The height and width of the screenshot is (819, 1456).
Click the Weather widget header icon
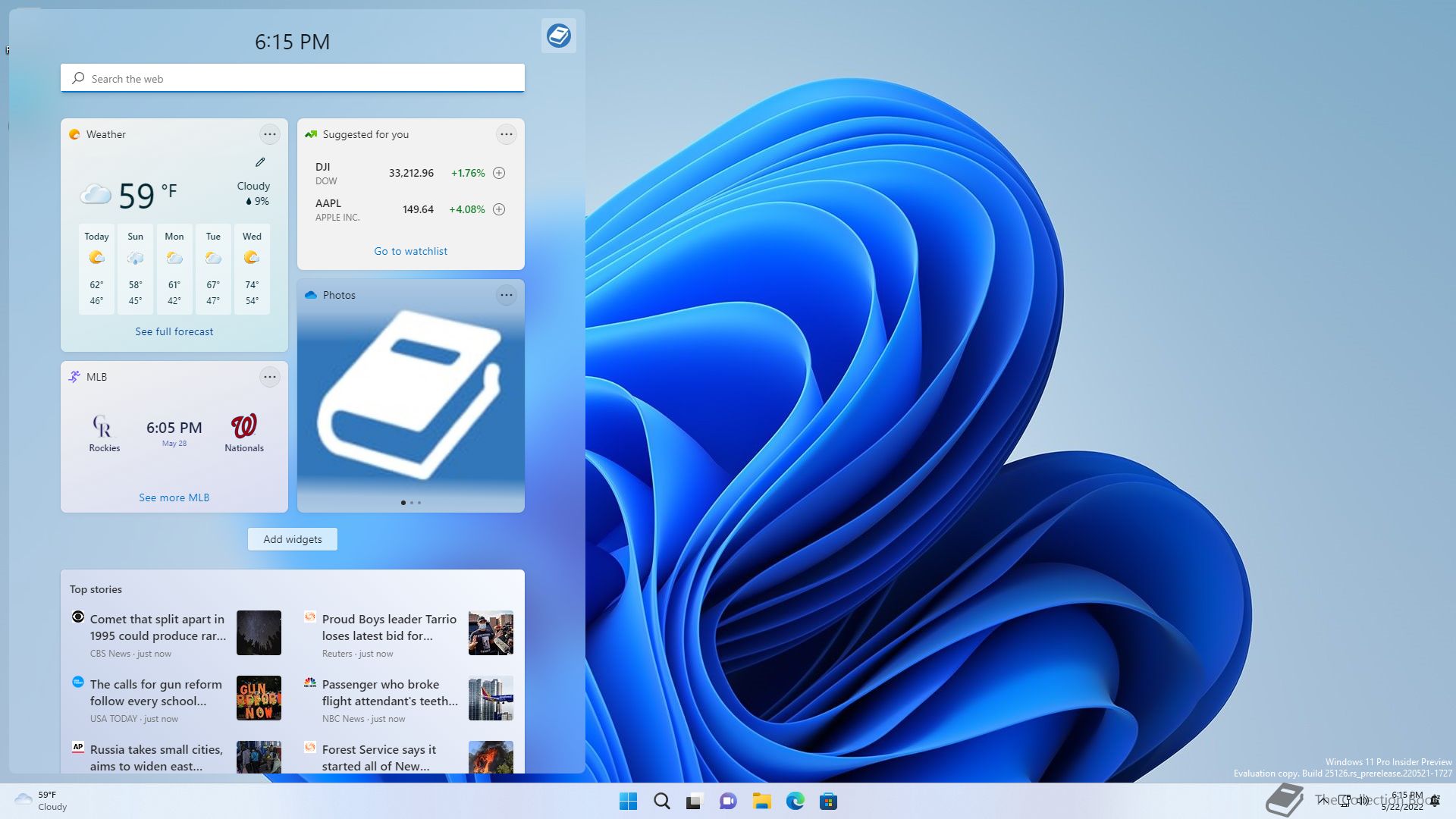click(74, 134)
